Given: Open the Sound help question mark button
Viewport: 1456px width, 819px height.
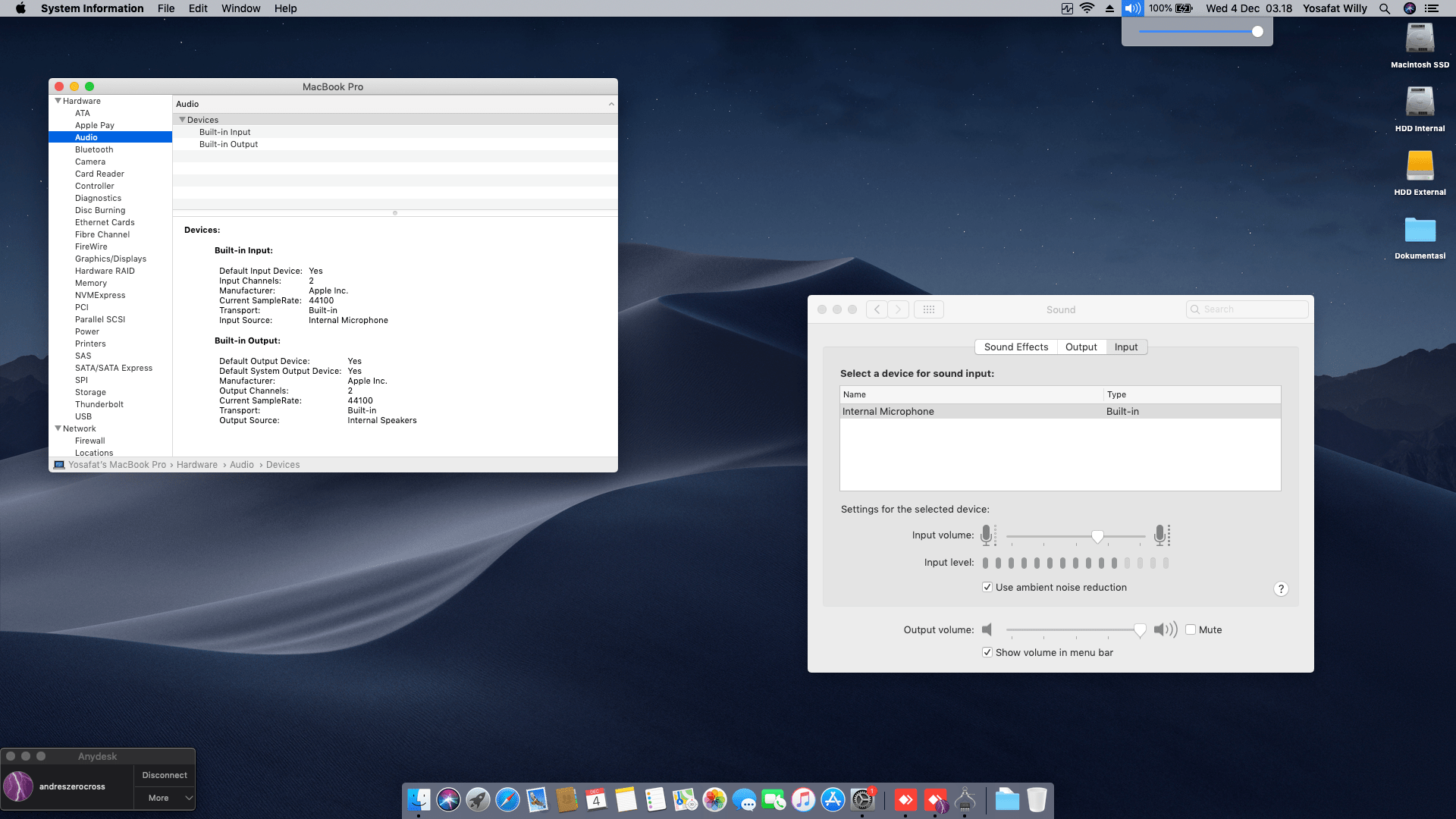Looking at the screenshot, I should tap(1282, 588).
